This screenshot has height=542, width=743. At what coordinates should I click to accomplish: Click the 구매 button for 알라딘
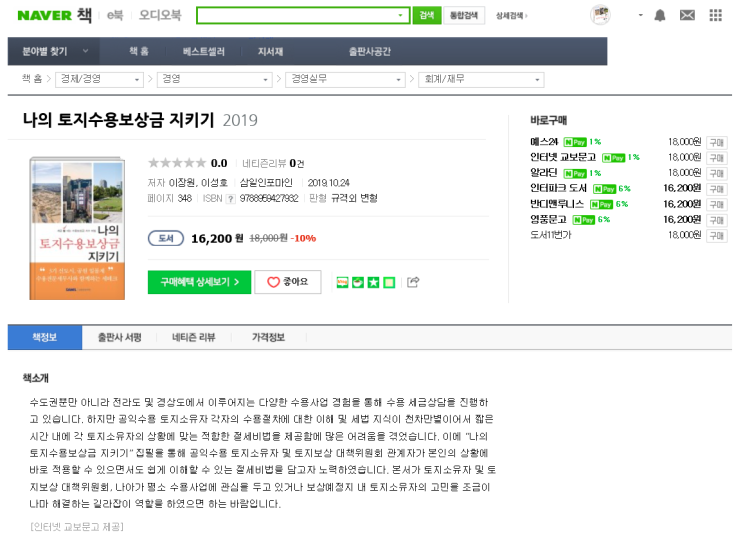tap(716, 173)
